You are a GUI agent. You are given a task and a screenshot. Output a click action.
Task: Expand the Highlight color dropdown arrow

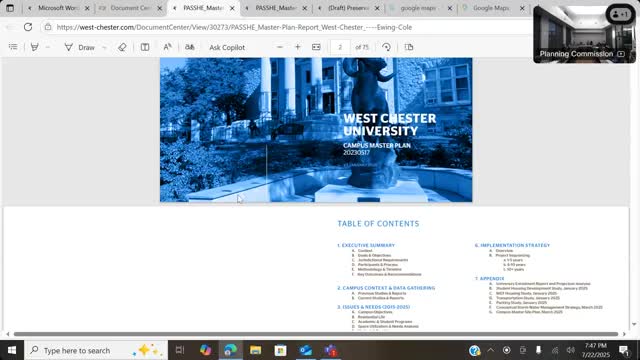coord(47,47)
